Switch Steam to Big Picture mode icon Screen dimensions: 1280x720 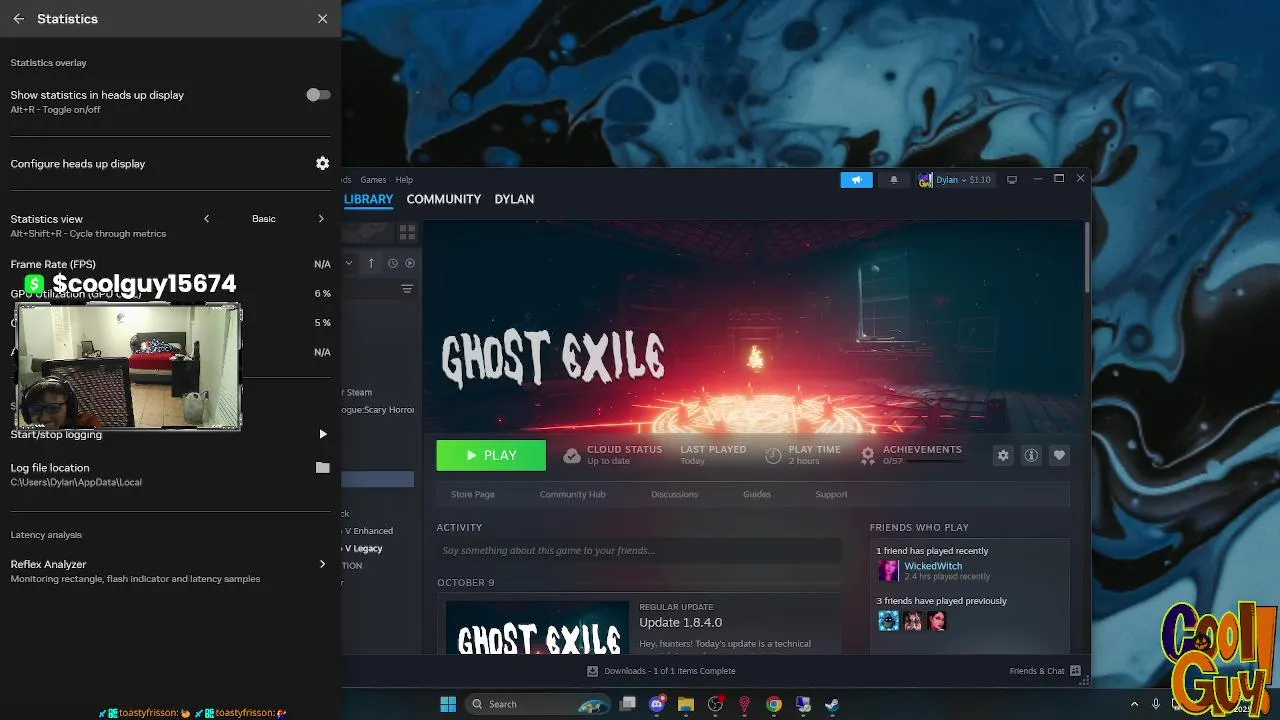1012,180
